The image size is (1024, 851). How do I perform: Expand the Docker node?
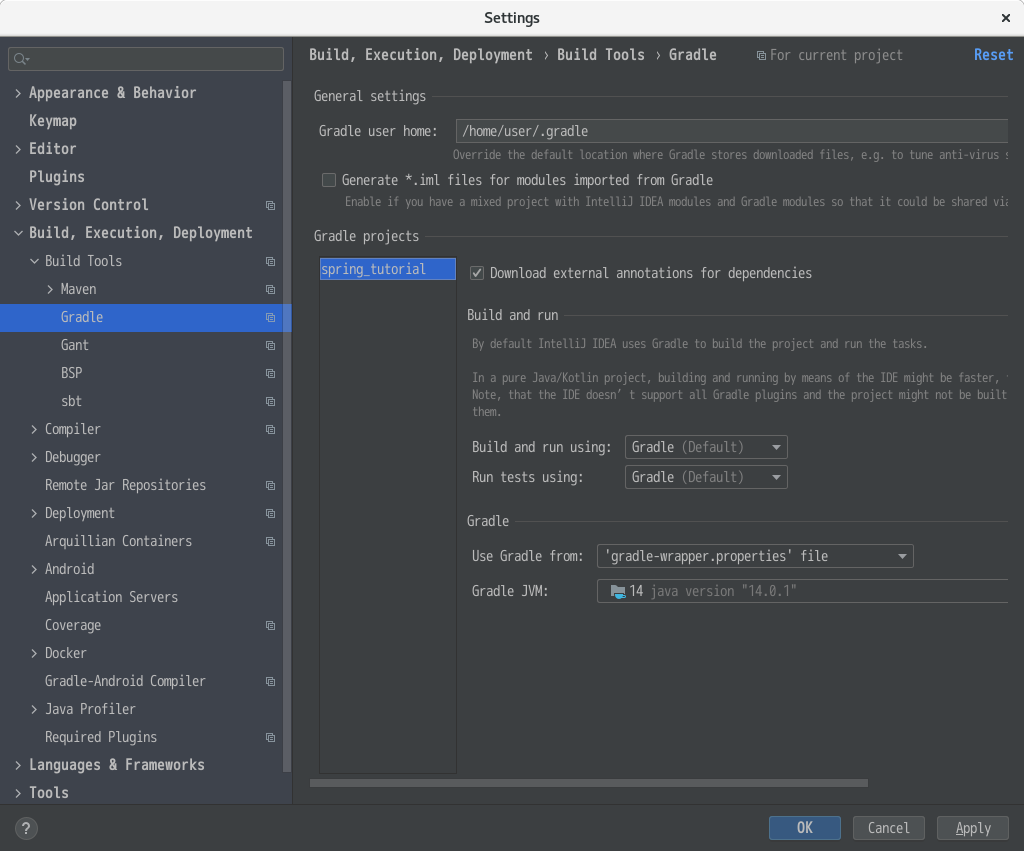34,654
